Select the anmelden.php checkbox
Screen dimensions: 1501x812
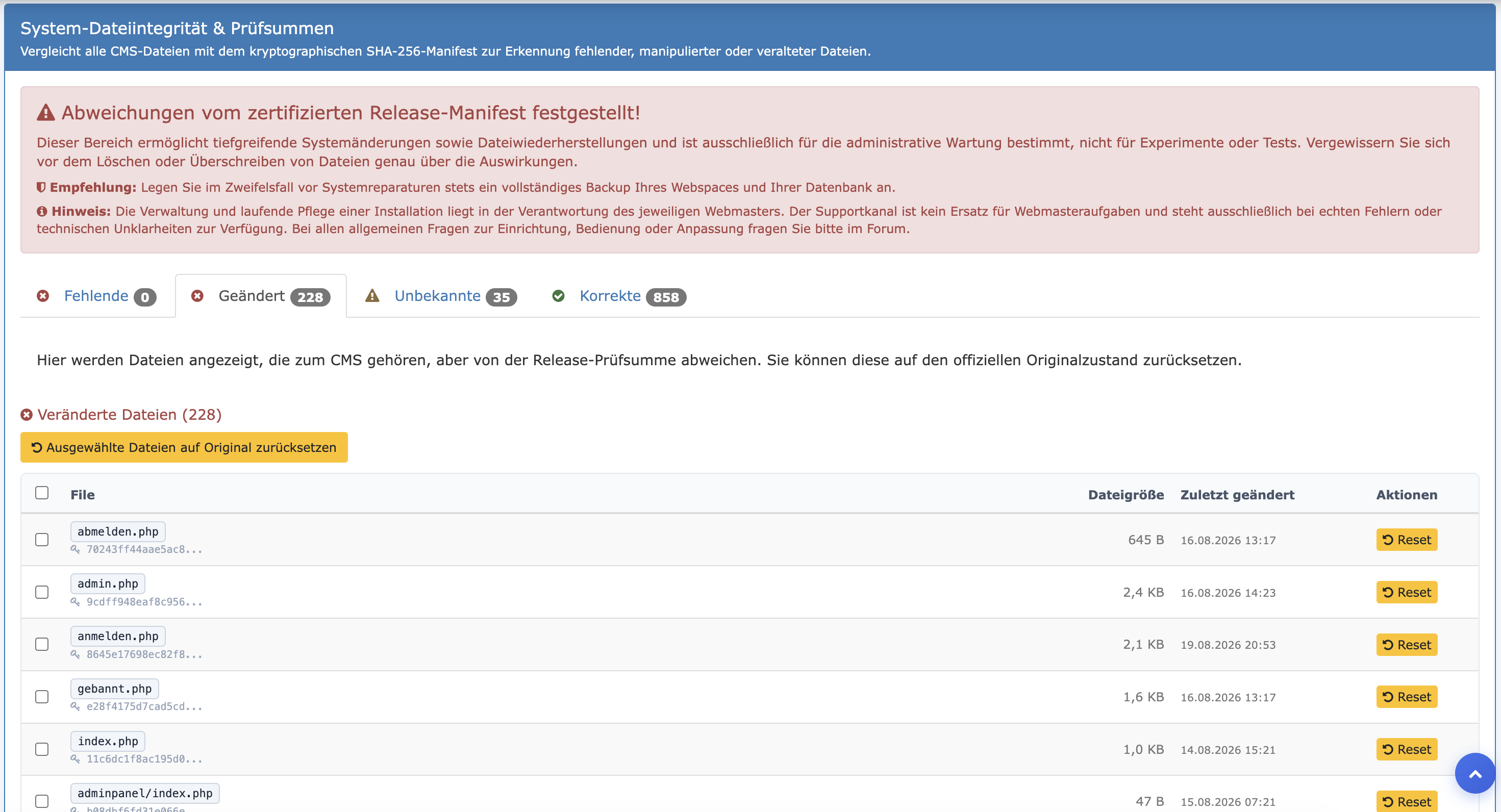click(x=42, y=644)
